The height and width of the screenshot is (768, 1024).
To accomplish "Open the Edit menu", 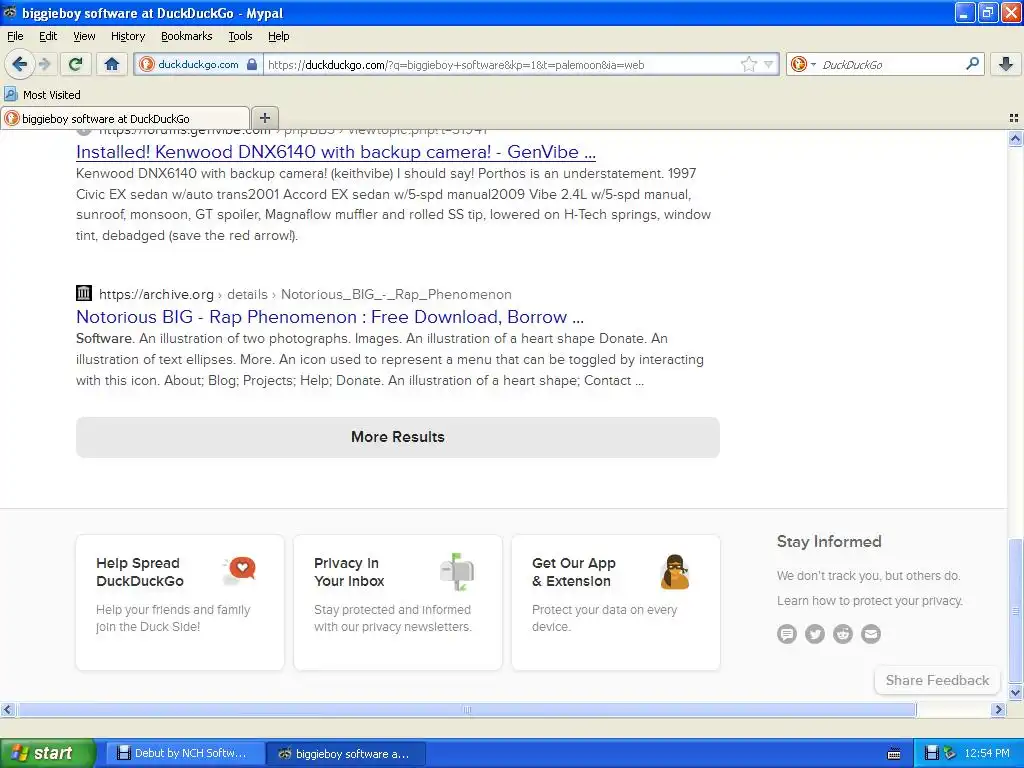I will 48,36.
